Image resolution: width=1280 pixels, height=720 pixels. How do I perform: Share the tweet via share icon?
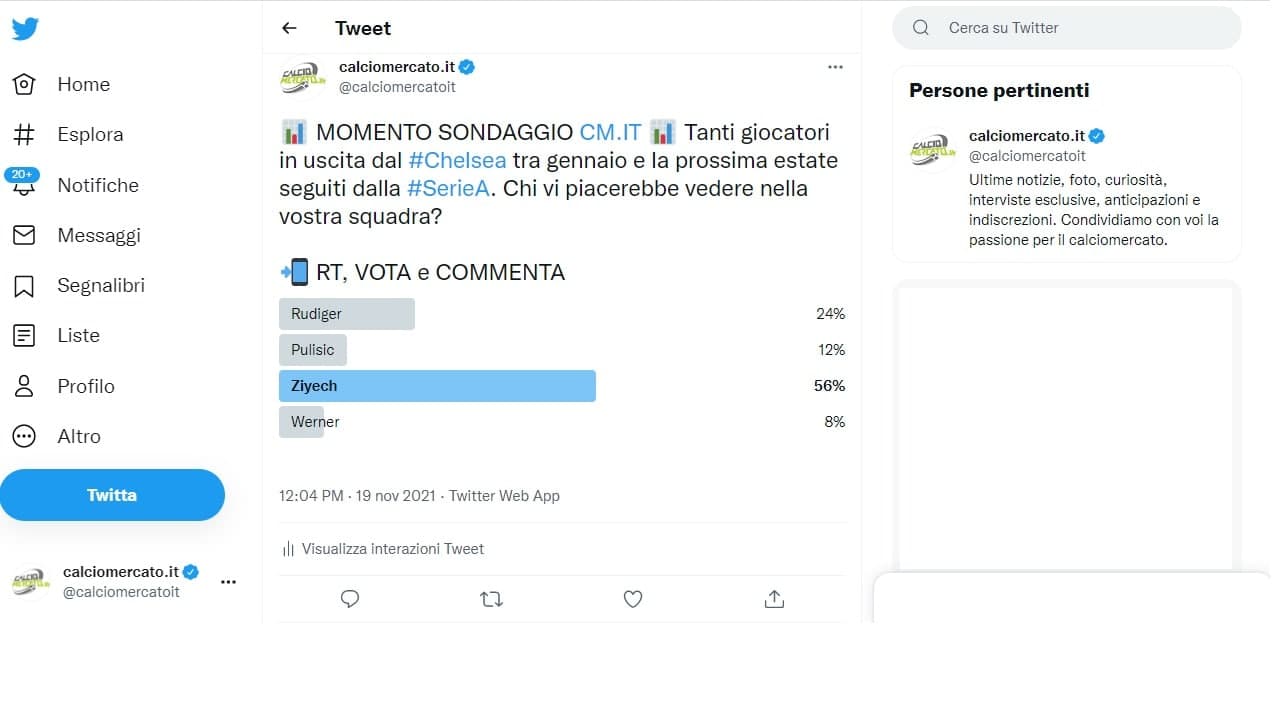coord(773,599)
